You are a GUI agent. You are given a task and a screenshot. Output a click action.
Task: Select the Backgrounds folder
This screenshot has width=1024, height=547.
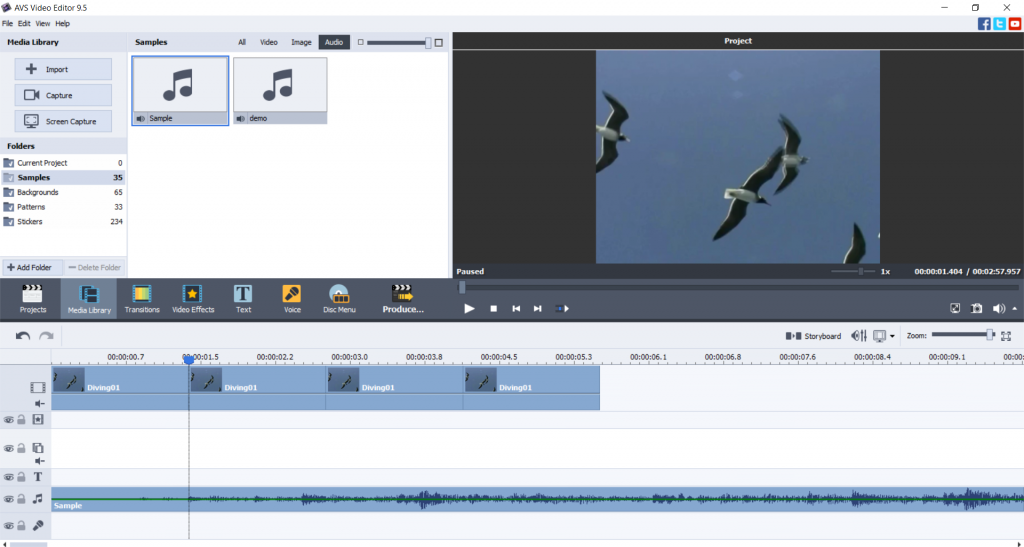click(x=38, y=192)
